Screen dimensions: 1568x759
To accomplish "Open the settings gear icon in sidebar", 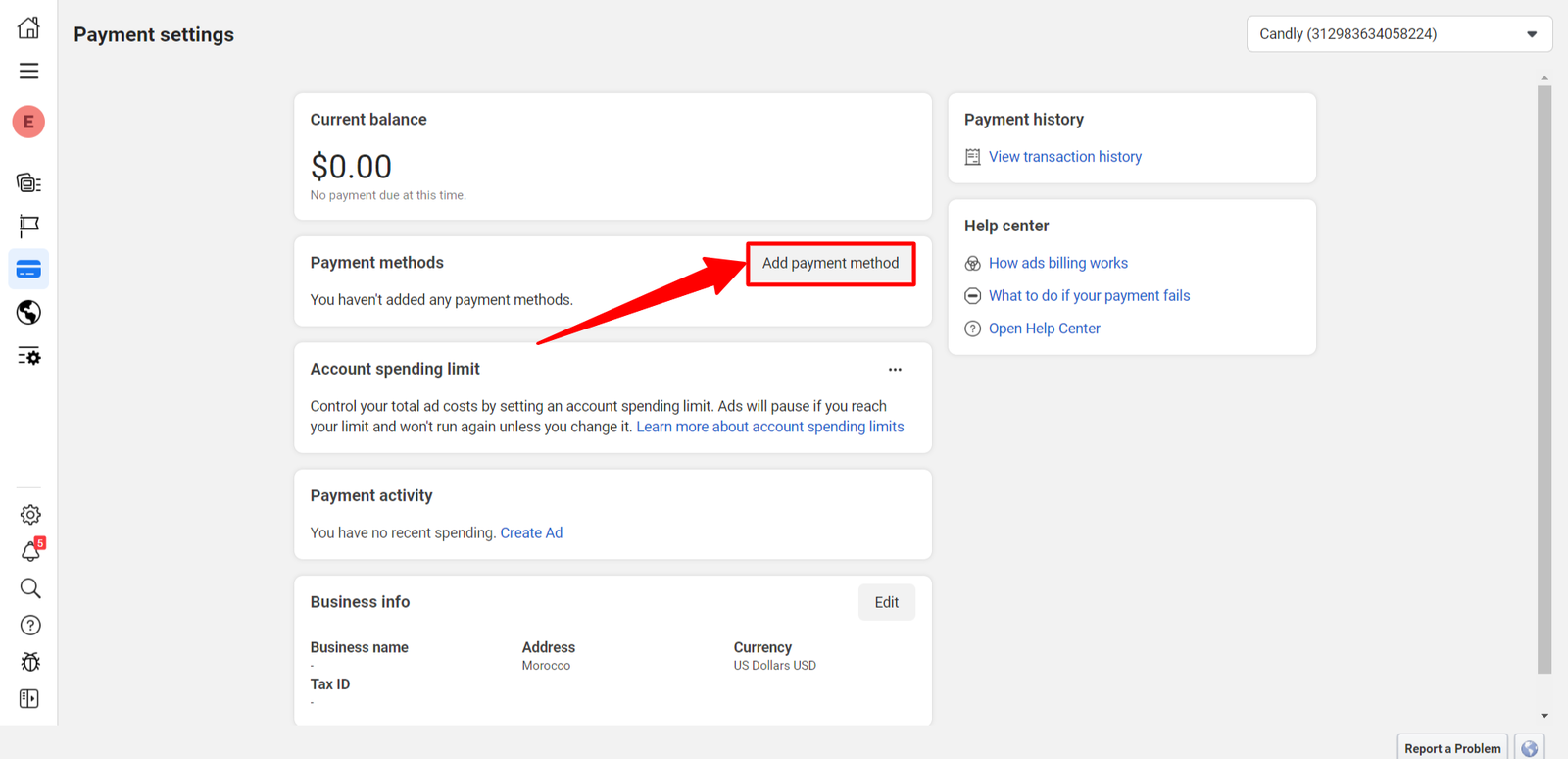I will point(30,515).
